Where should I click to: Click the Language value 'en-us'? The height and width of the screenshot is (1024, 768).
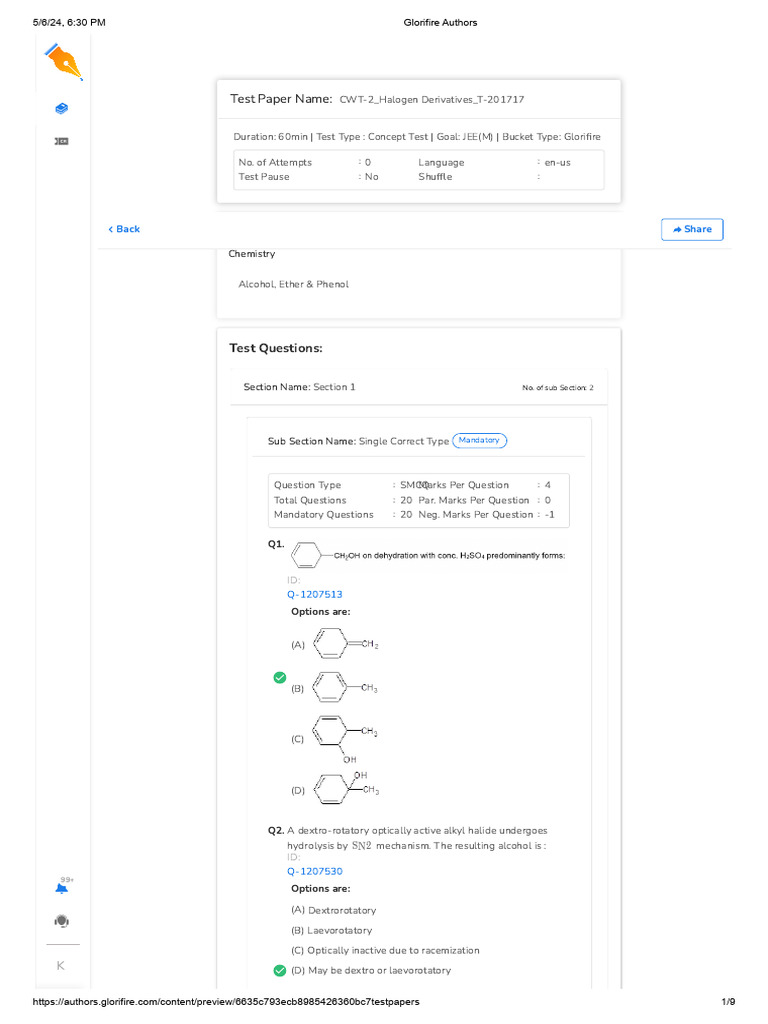click(x=558, y=163)
